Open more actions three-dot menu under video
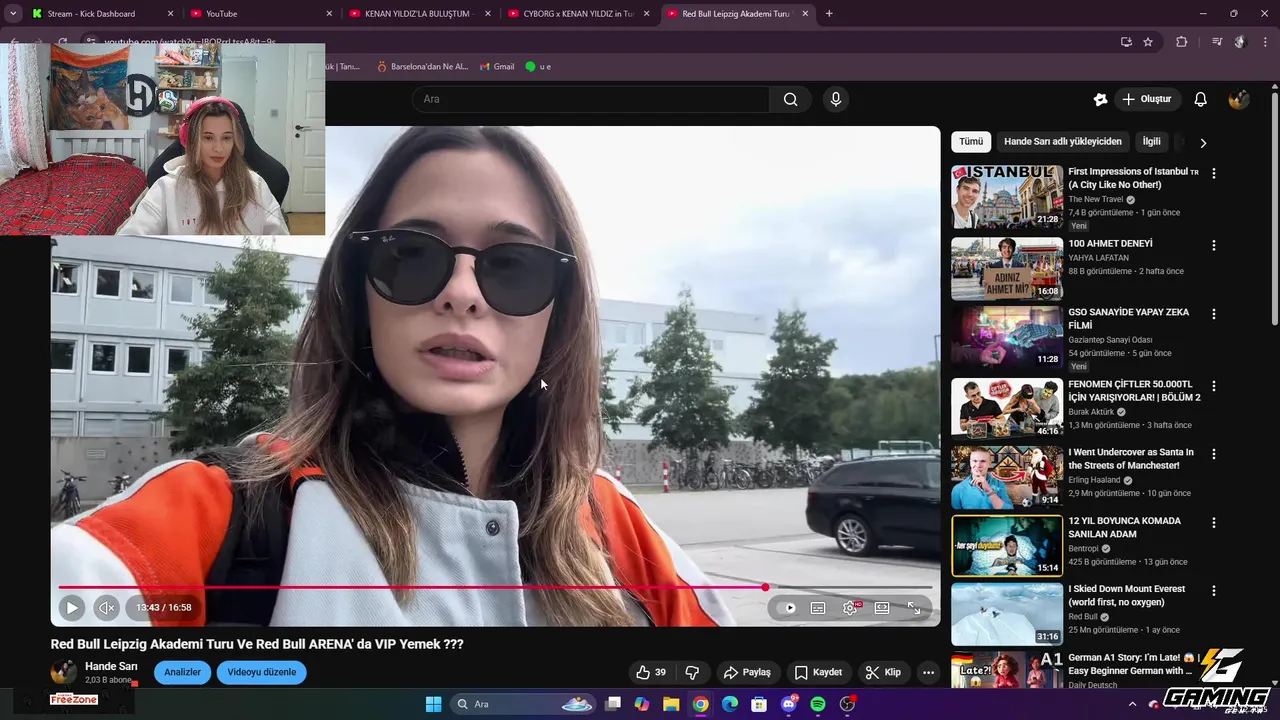The image size is (1280, 720). (x=928, y=672)
